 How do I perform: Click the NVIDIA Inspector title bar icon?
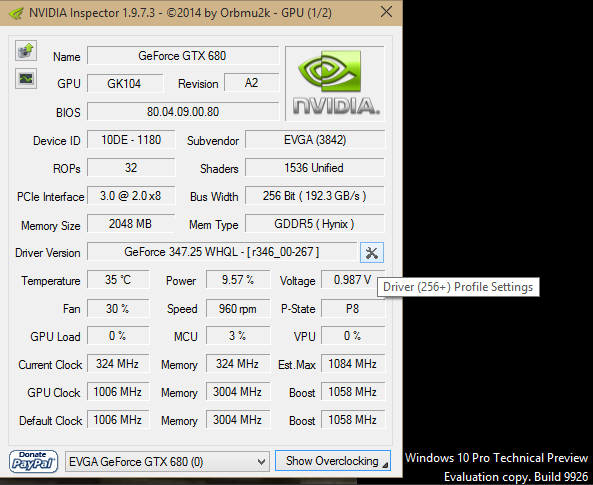(16, 13)
